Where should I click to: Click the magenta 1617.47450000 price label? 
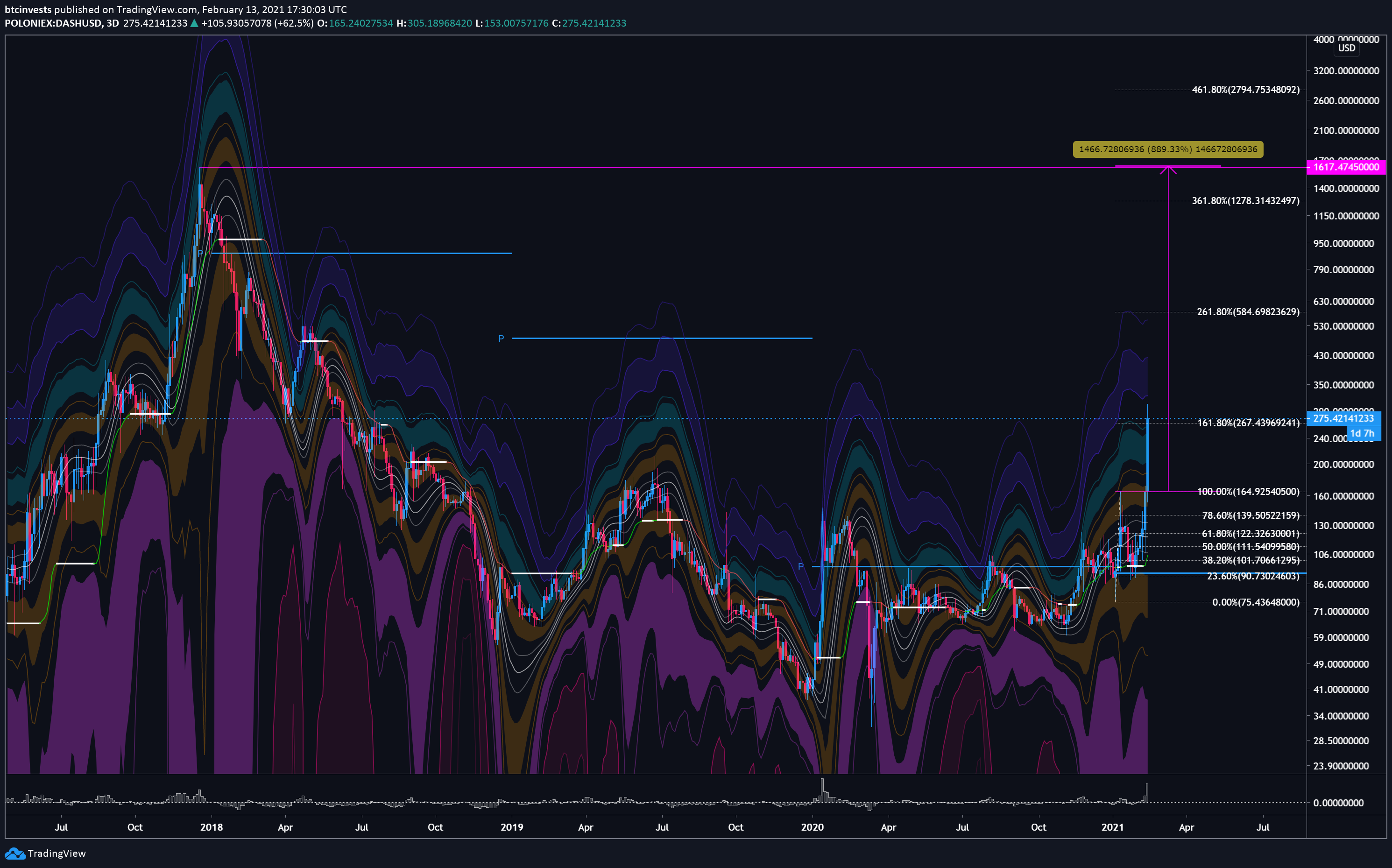pos(1346,167)
